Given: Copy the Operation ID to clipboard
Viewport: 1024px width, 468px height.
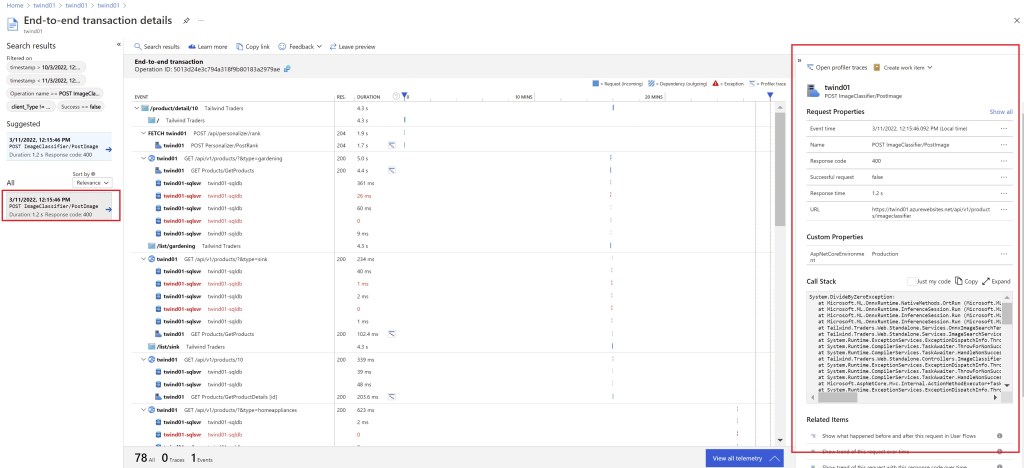Looking at the screenshot, I should pyautogui.click(x=287, y=69).
